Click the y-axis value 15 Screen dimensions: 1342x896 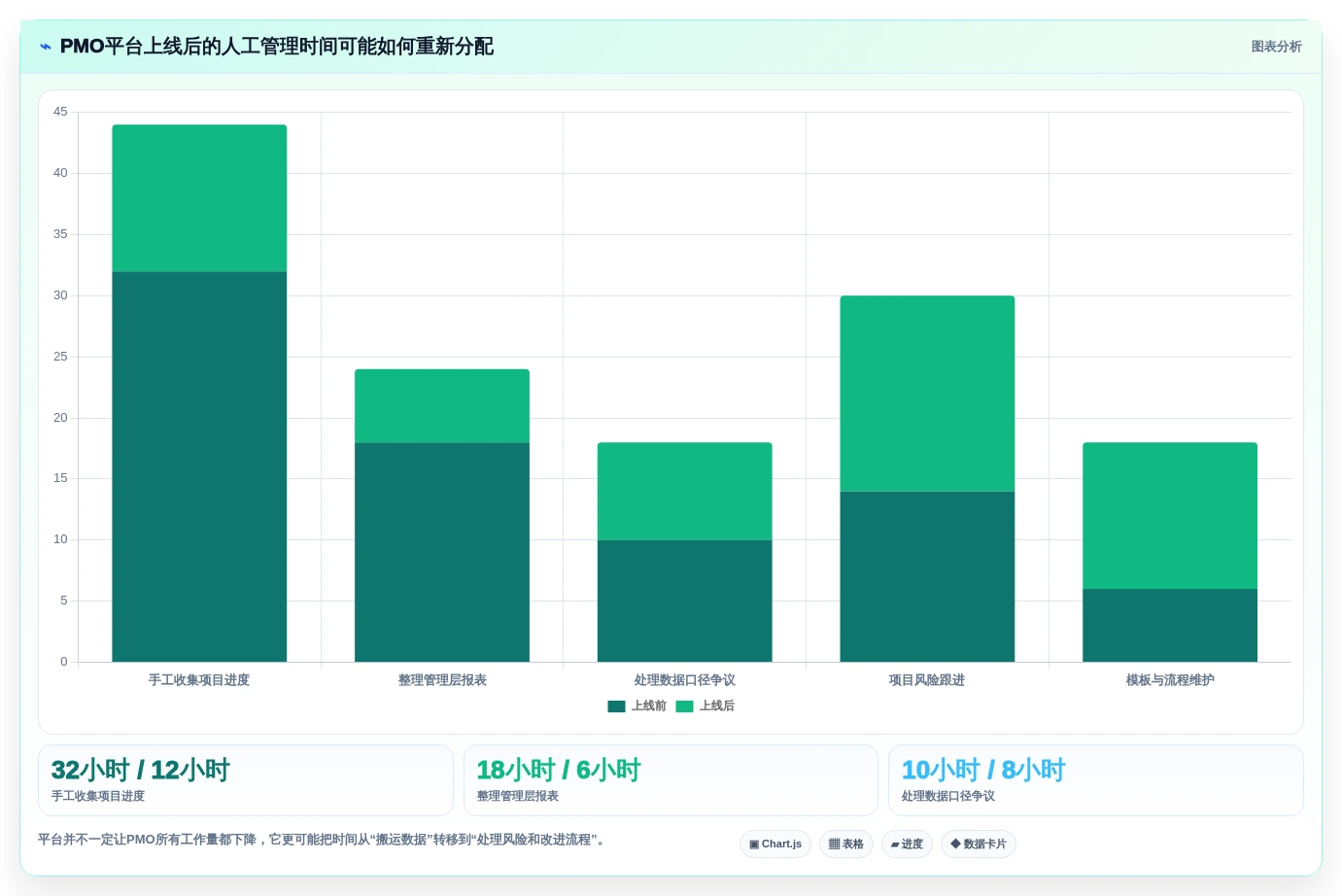pos(60,478)
